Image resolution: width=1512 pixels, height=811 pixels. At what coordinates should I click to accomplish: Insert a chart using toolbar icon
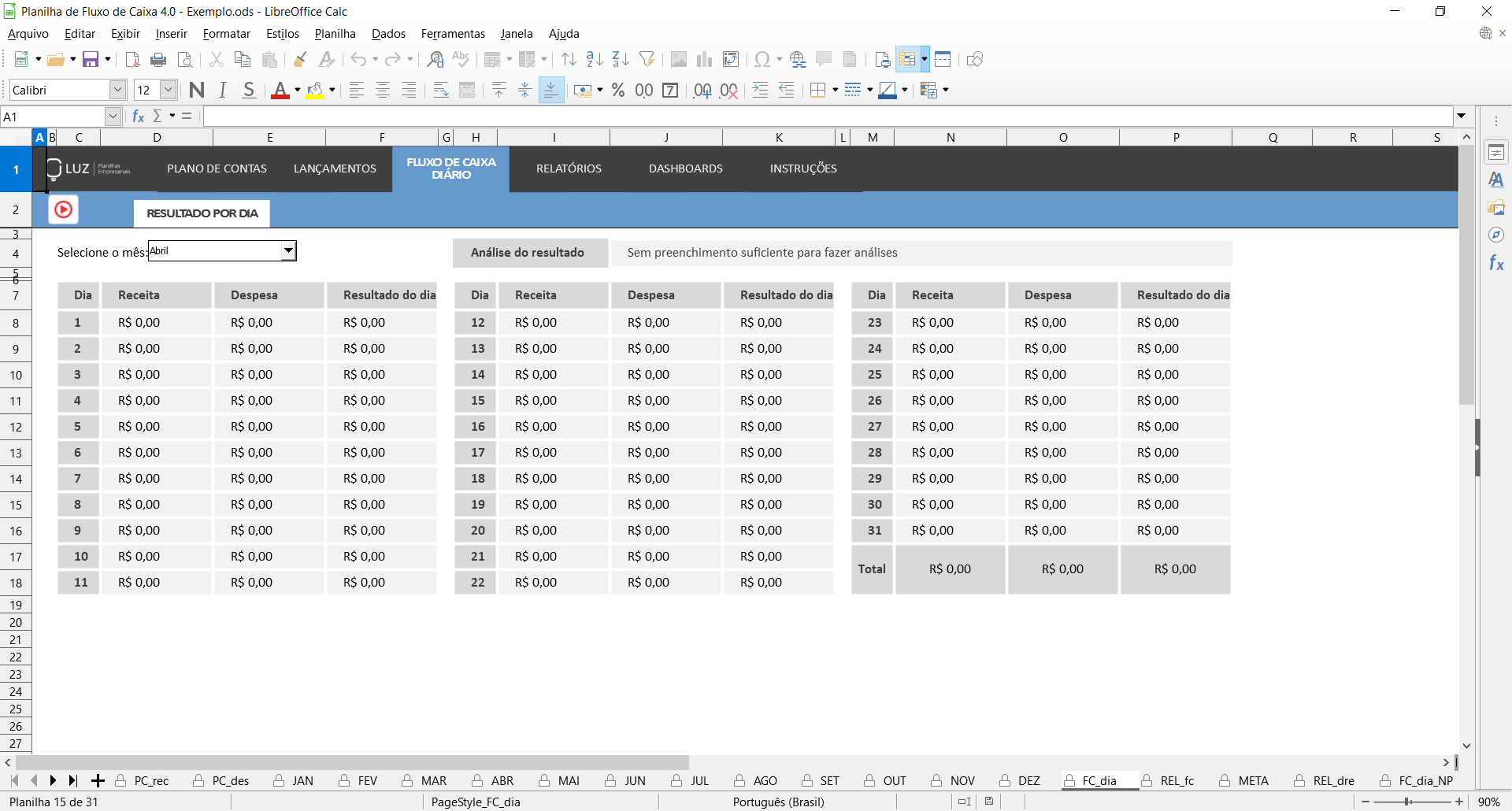click(x=705, y=60)
